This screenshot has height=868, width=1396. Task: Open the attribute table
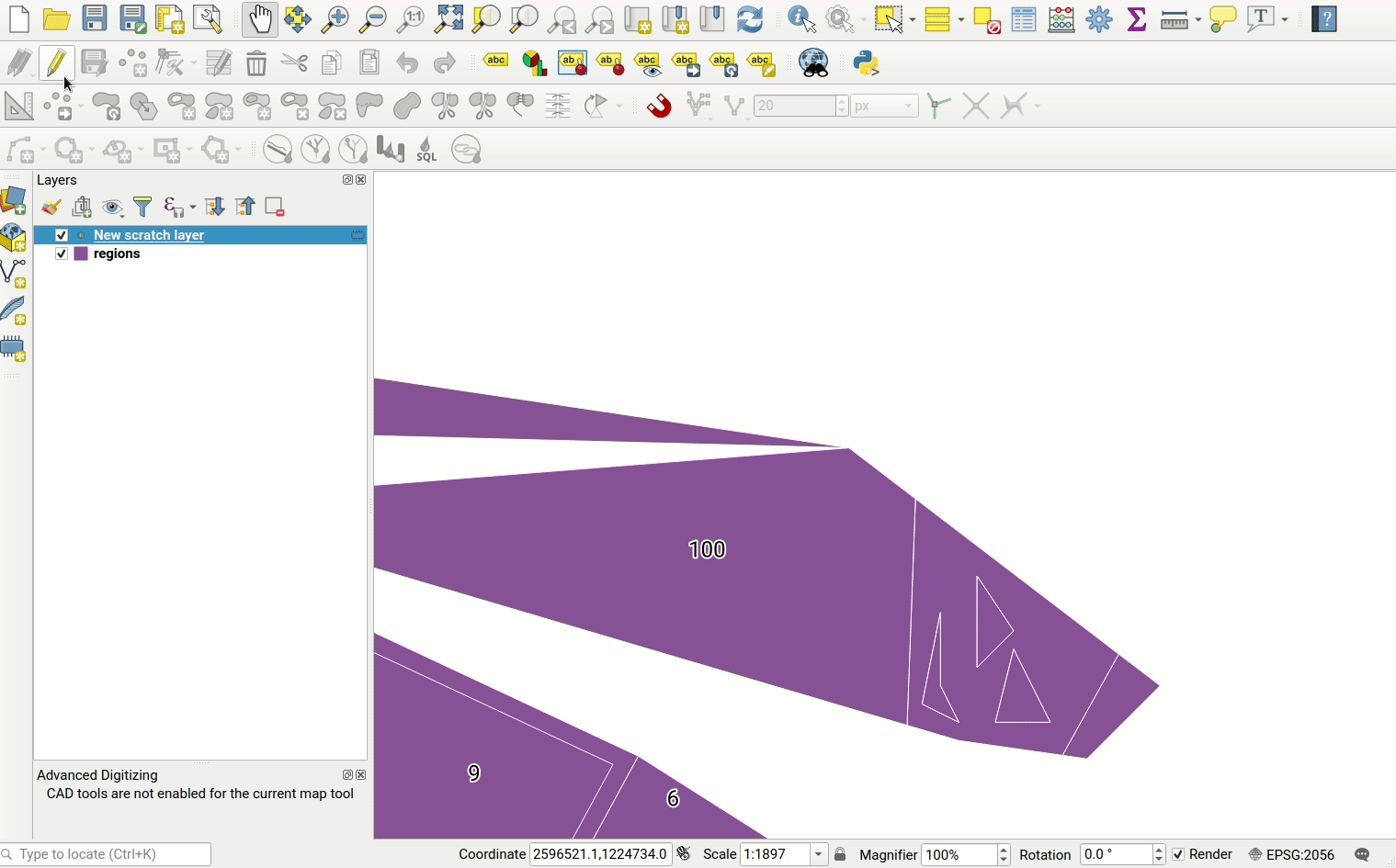[x=1024, y=19]
